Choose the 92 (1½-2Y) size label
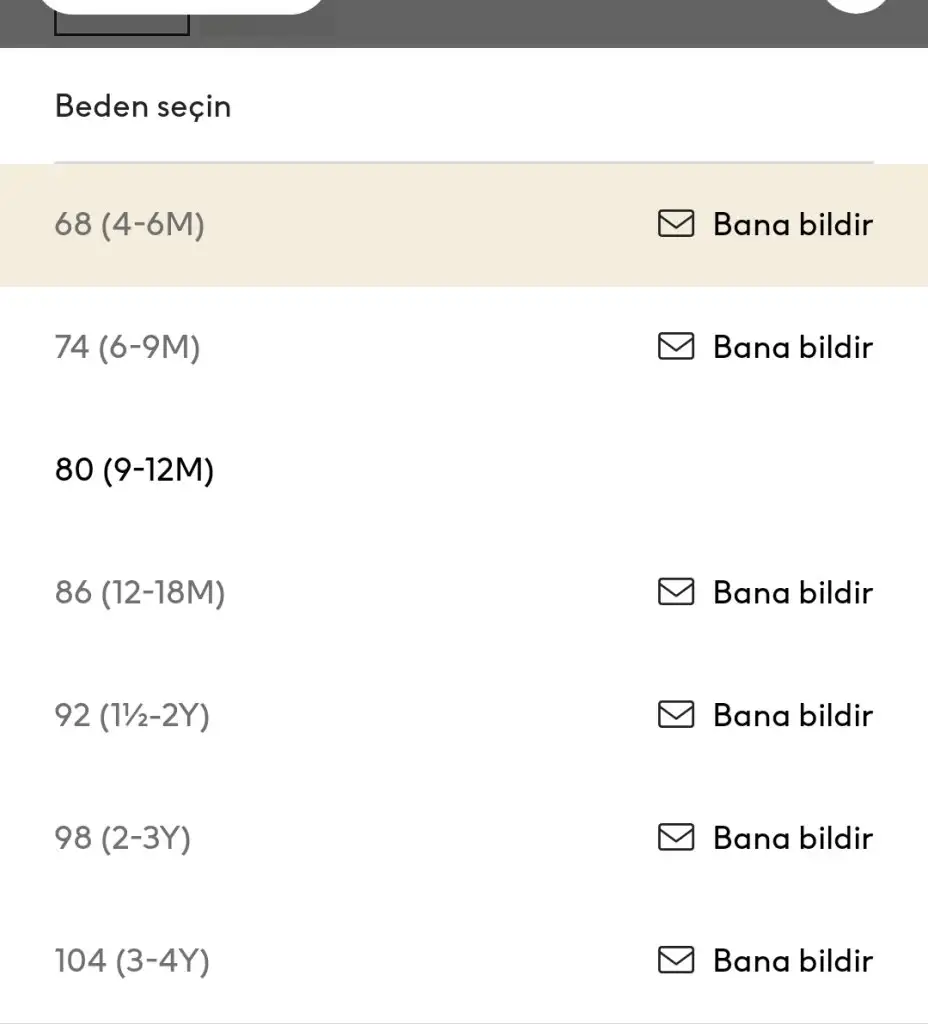Viewport: 928px width, 1024px height. pos(132,715)
